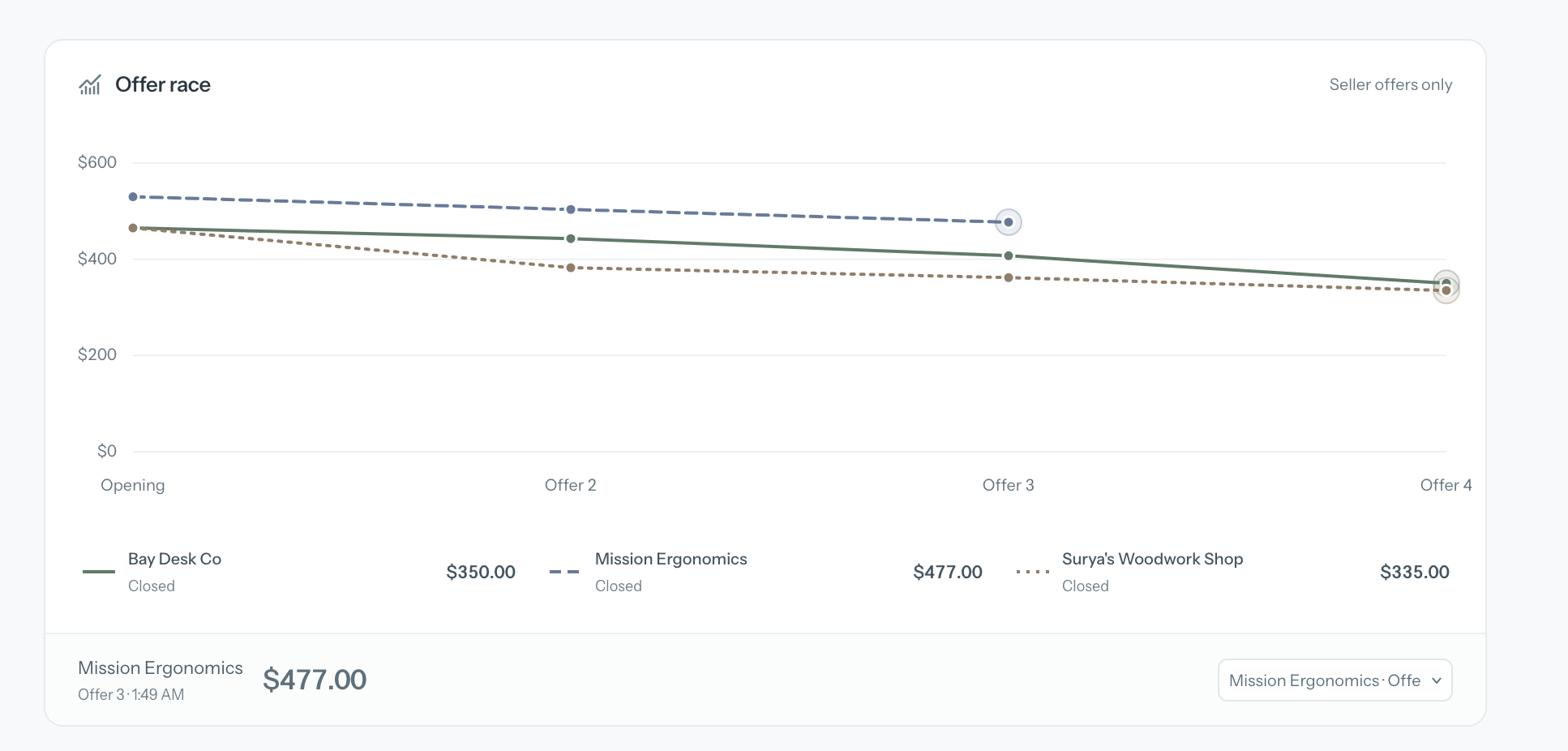
Task: Click the Offer 3 · 1:49 AM timestamp
Action: pos(131,694)
